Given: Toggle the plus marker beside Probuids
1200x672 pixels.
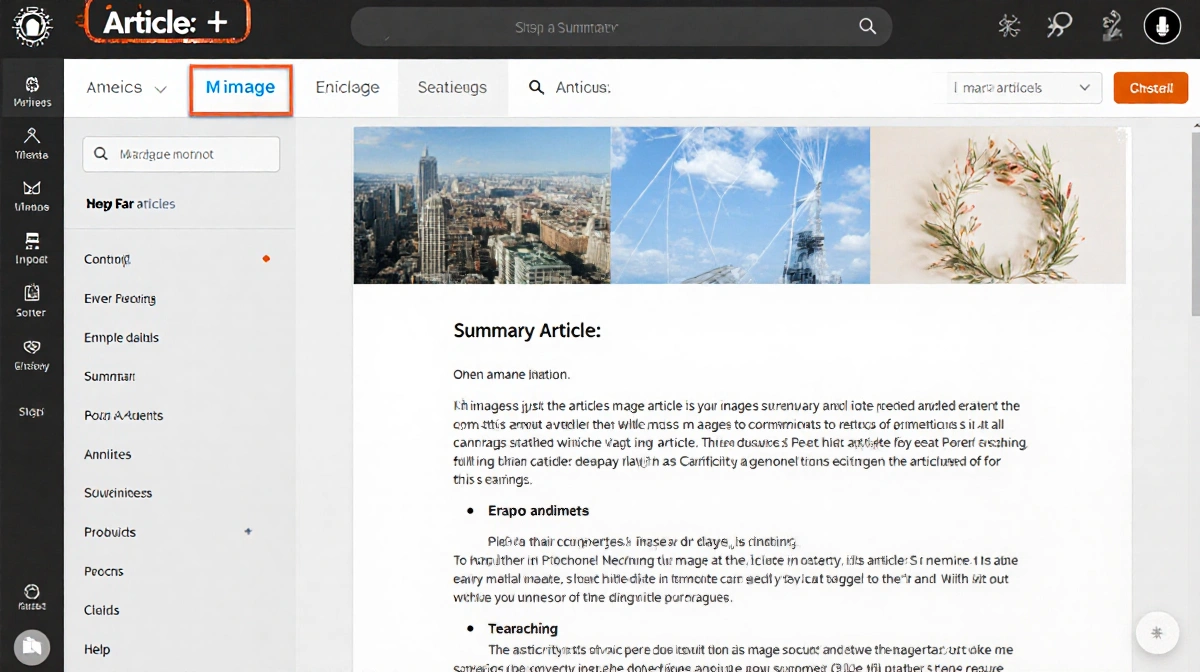Looking at the screenshot, I should pos(248,532).
